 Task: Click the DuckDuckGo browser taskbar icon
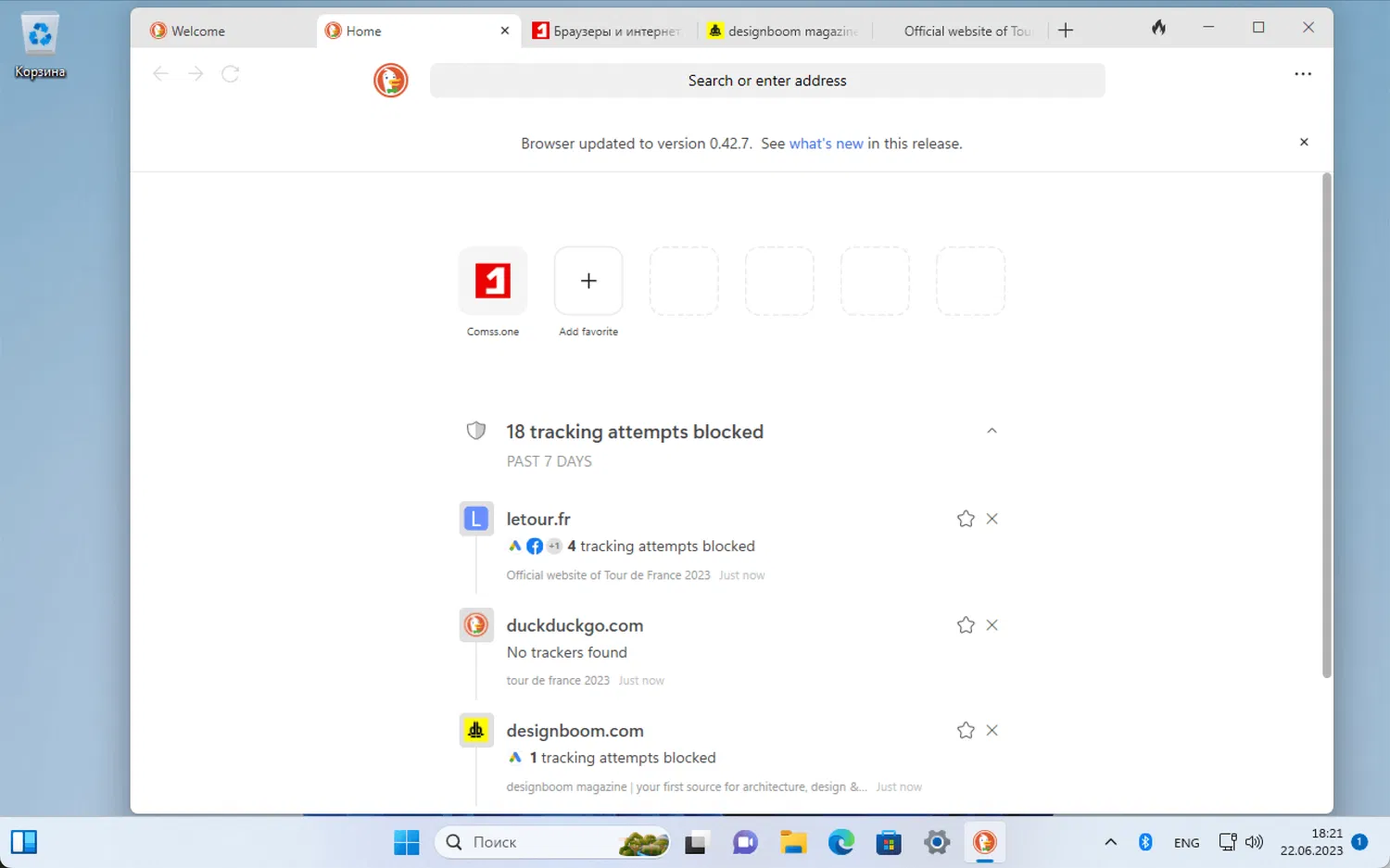(985, 842)
